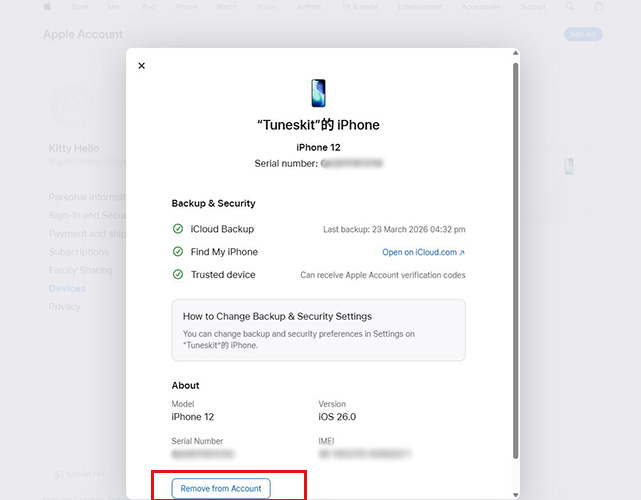Click the Apple logo in navigation bar
Screen dimensions: 641x500
[47, 6]
